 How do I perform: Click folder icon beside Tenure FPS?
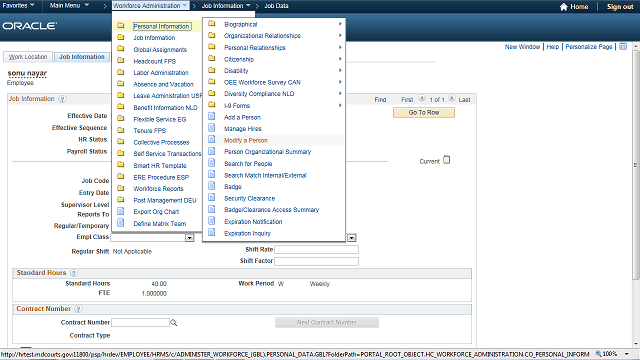[x=121, y=130]
